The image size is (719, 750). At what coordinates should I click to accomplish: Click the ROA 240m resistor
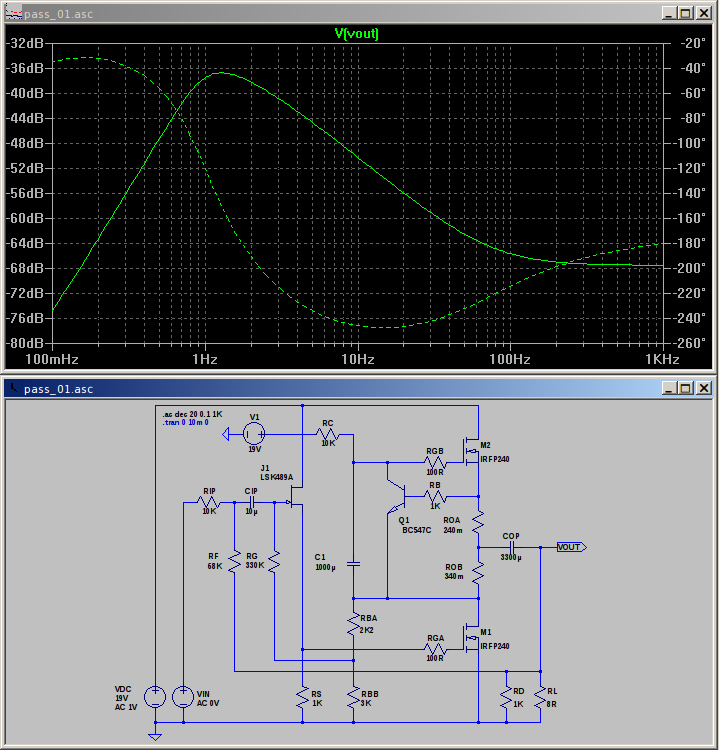pyautogui.click(x=478, y=522)
